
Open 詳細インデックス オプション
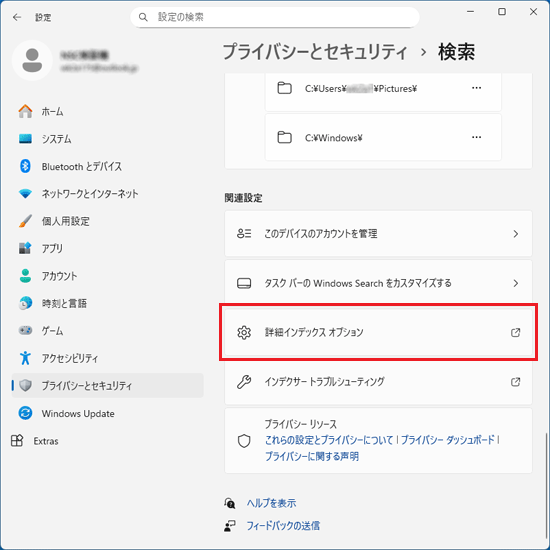[x=378, y=332]
